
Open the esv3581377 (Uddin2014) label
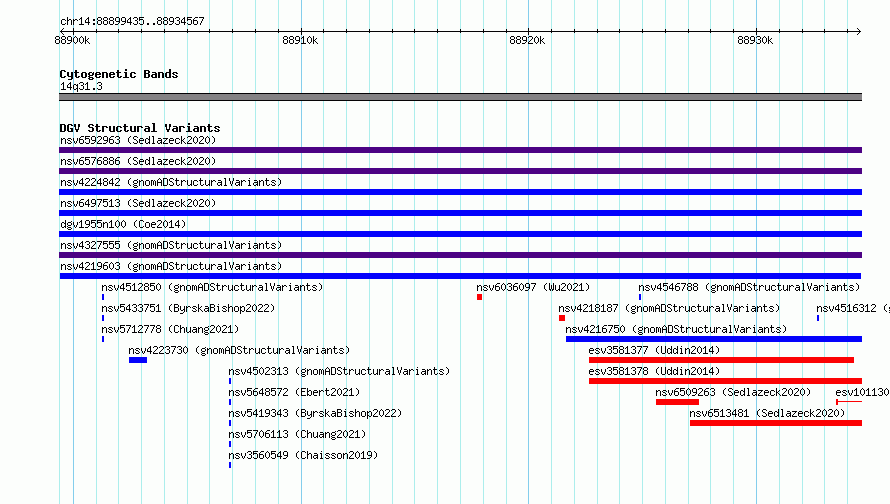654,350
